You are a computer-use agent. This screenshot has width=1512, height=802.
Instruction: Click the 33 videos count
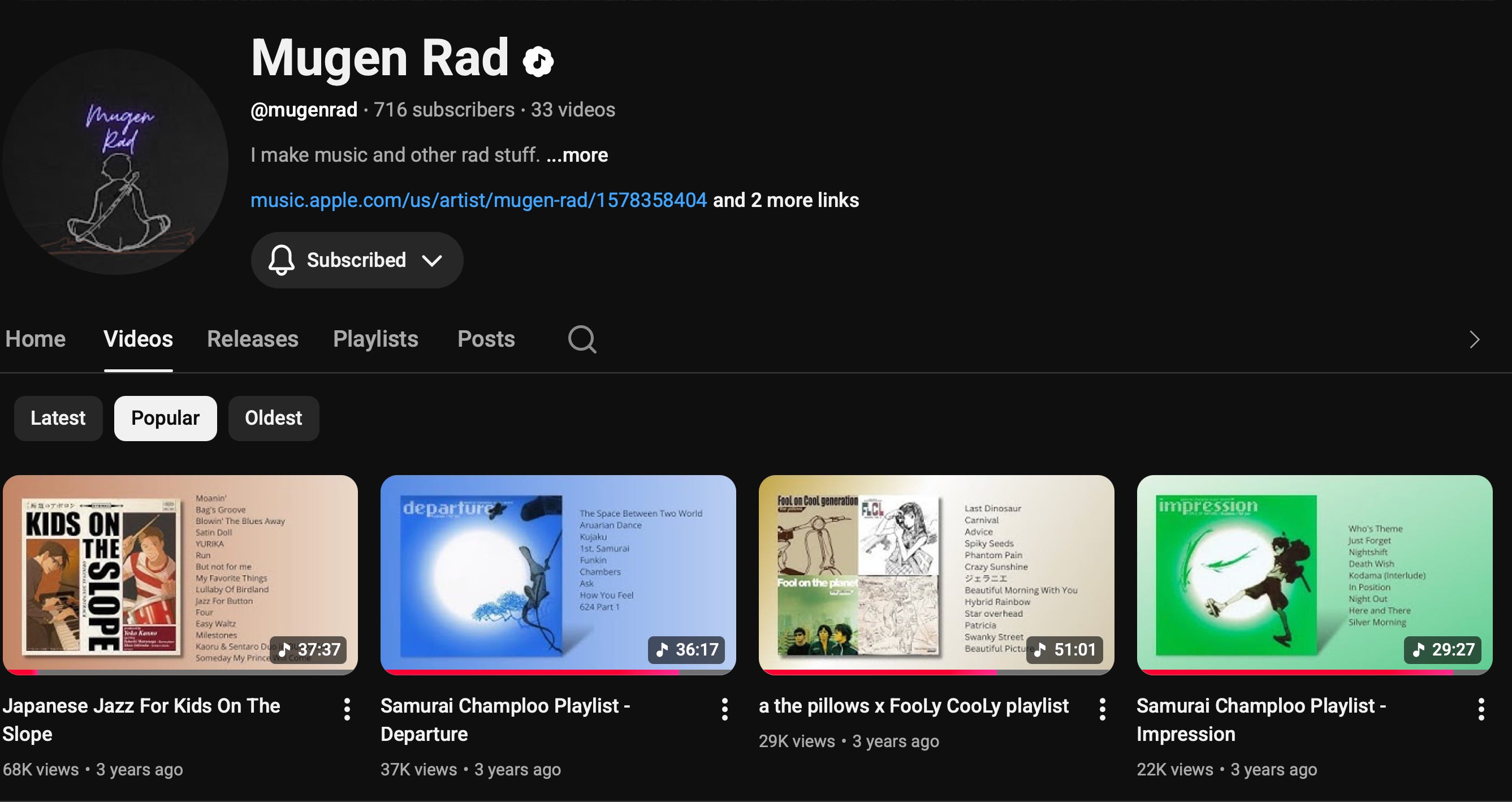click(x=573, y=110)
